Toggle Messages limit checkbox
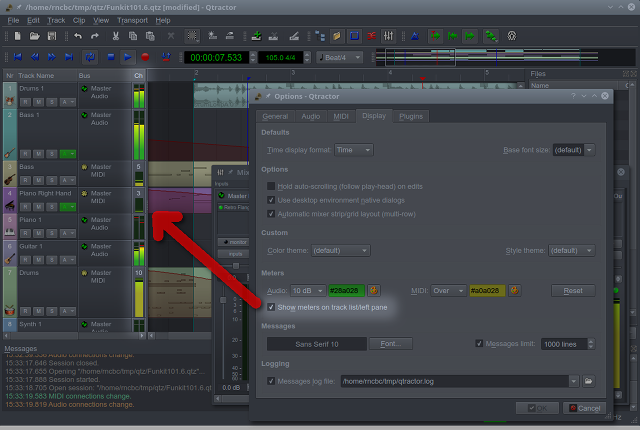This screenshot has height=430, width=640. click(479, 344)
